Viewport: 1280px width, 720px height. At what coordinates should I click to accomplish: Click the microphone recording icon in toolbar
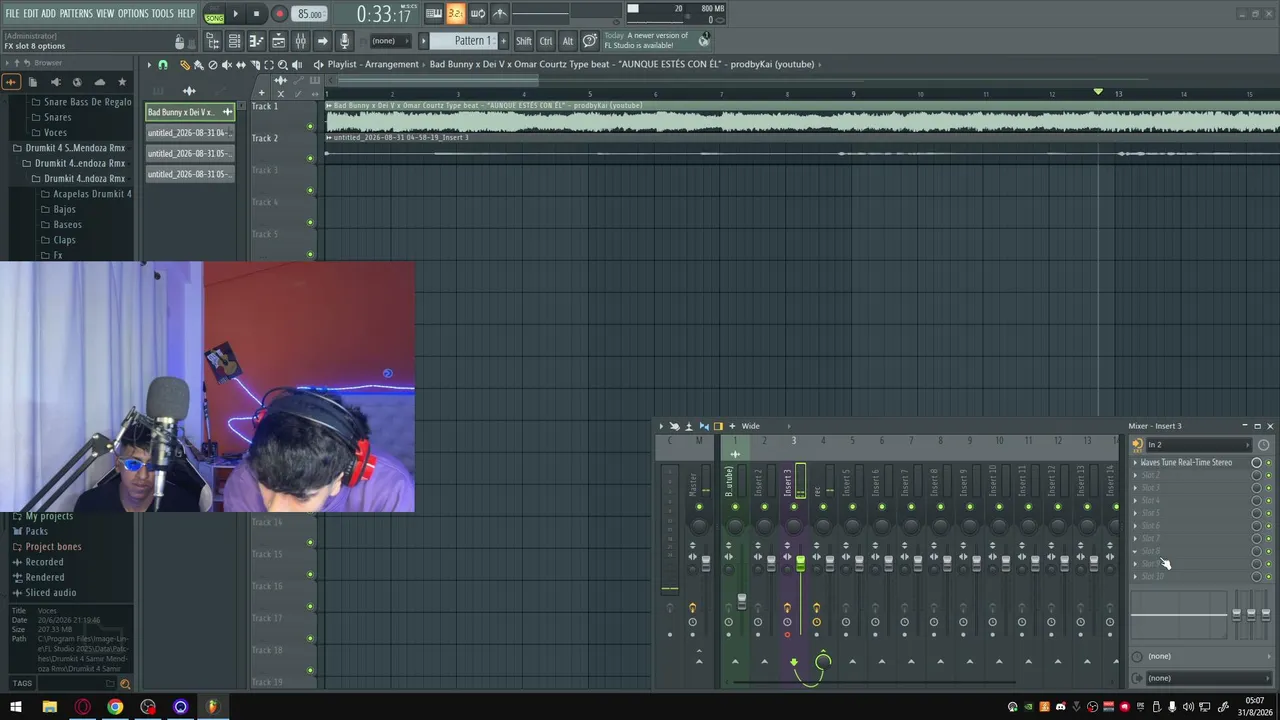344,41
